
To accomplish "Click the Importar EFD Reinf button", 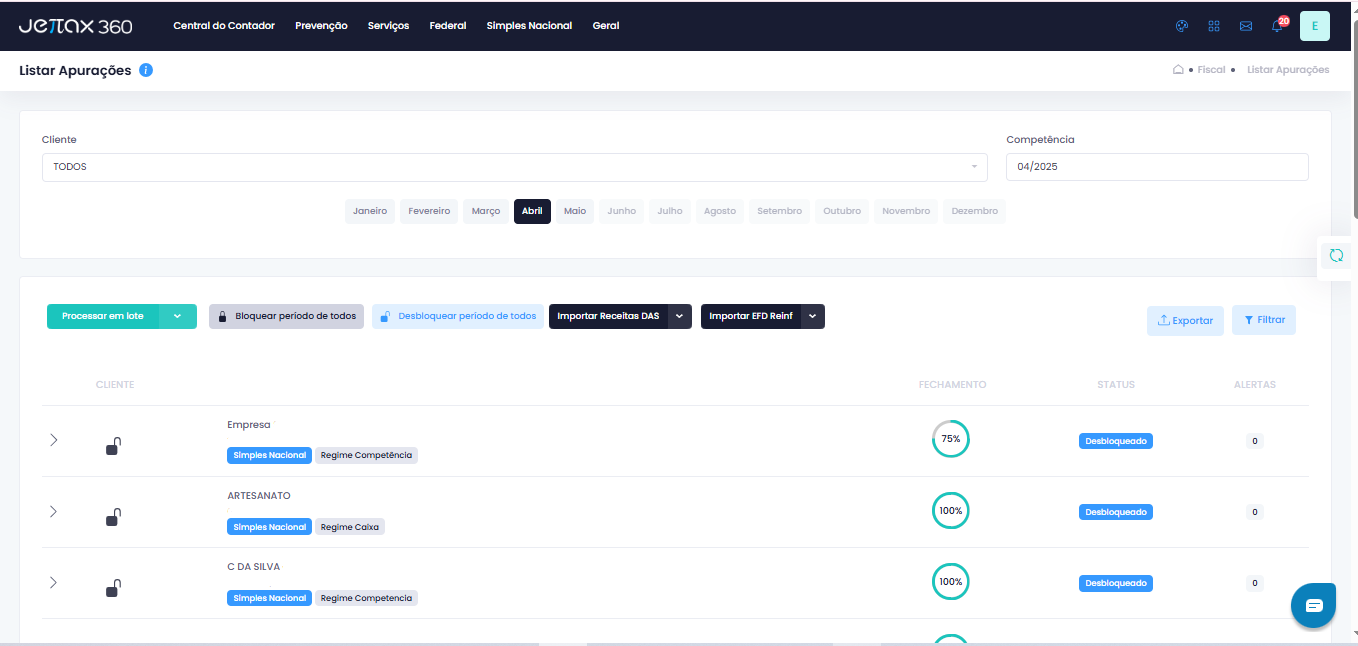I will 751,316.
